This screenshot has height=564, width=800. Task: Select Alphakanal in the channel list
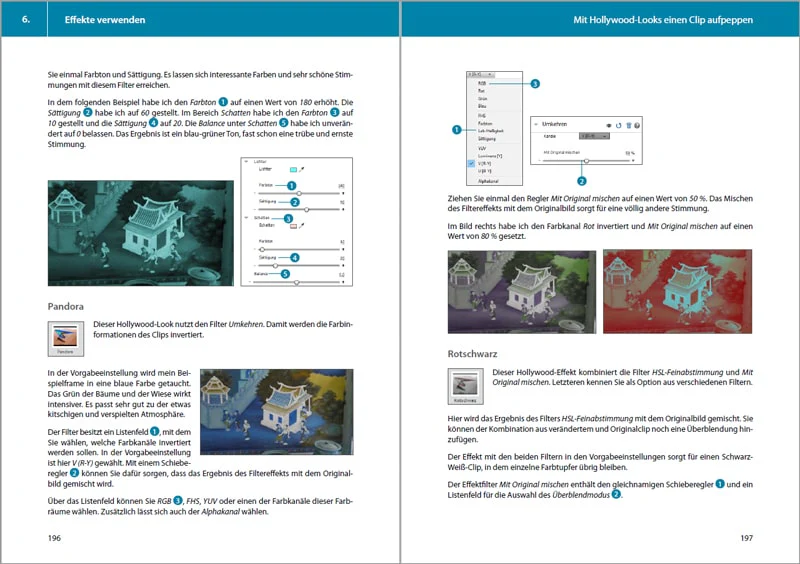[x=488, y=181]
